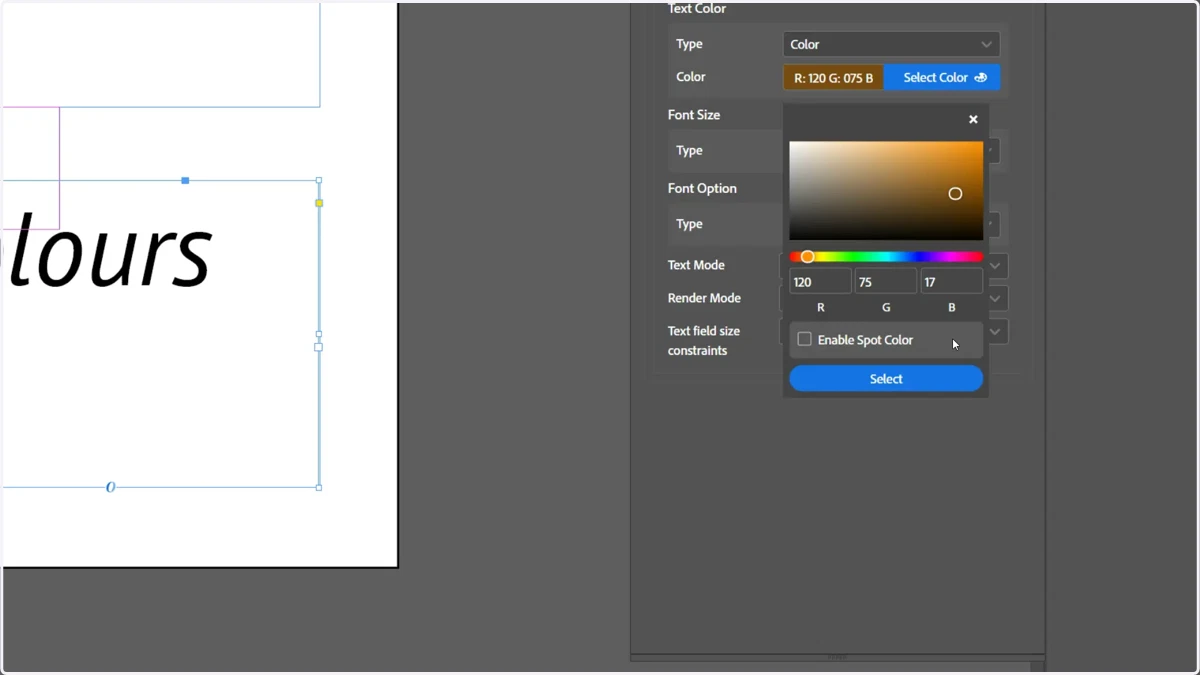Enable the Spot Color checkbox
Image resolution: width=1200 pixels, height=675 pixels.
804,339
